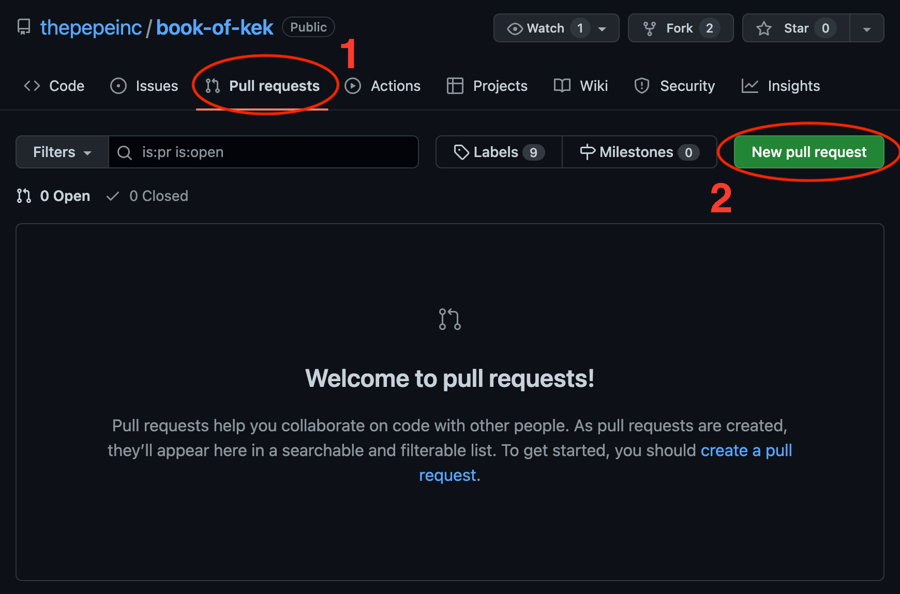
Task: Open the Filters dropdown
Action: click(x=62, y=152)
